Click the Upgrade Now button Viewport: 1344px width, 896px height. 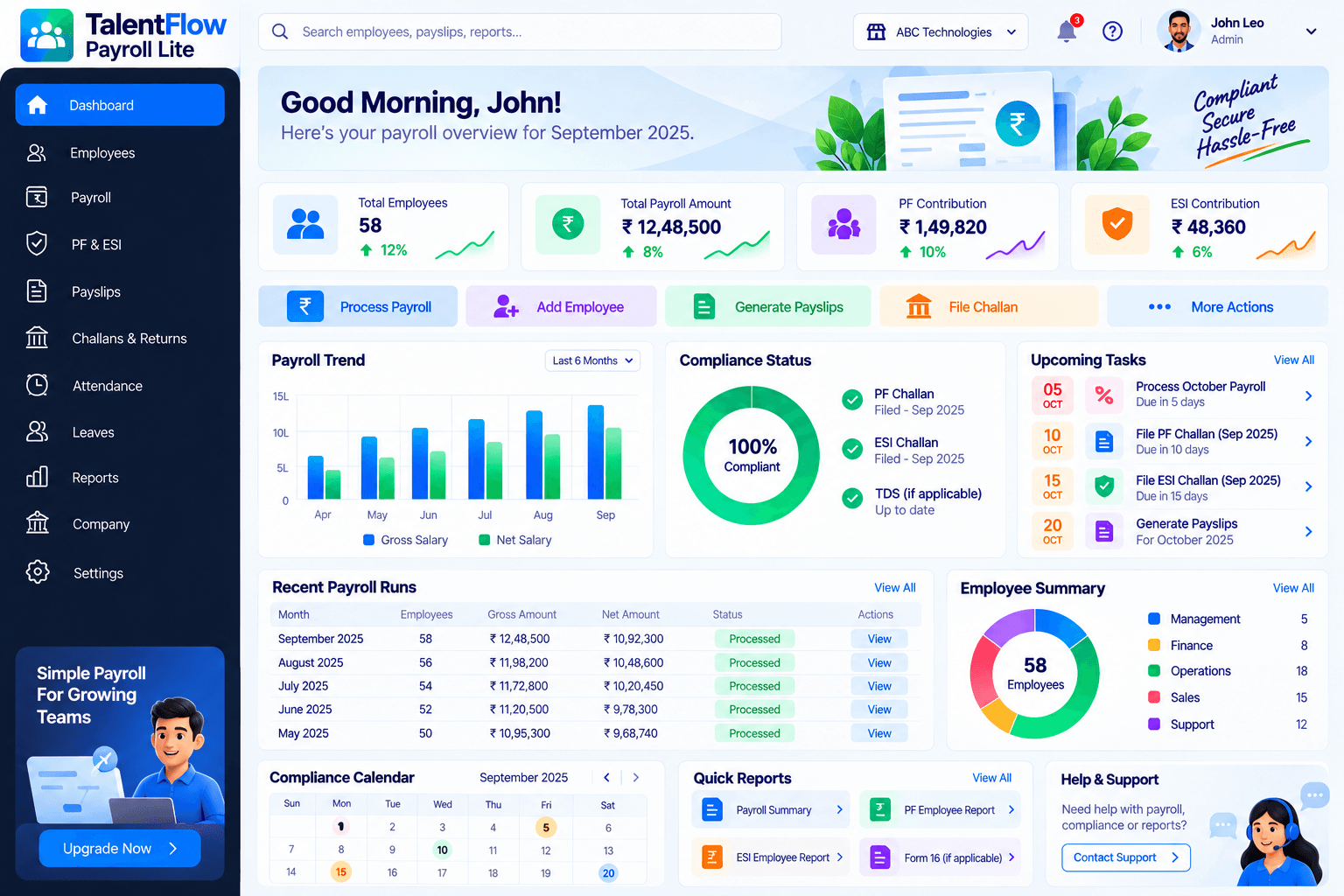[120, 849]
